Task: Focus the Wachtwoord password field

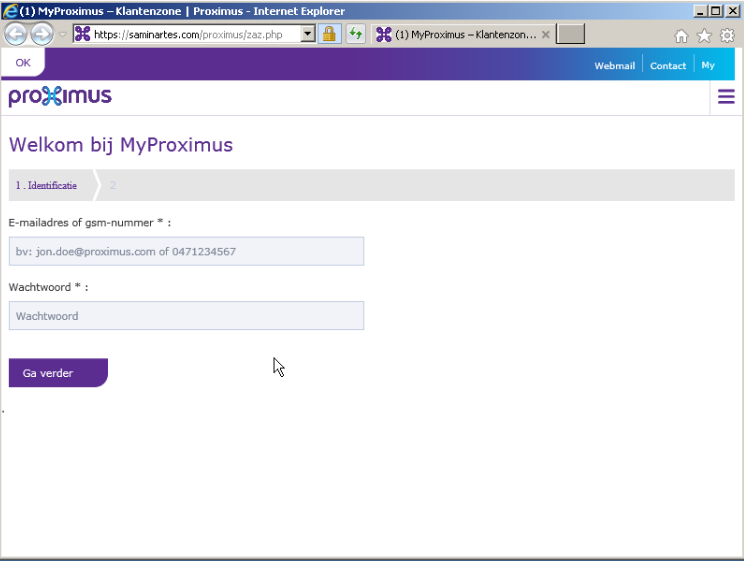Action: 186,316
